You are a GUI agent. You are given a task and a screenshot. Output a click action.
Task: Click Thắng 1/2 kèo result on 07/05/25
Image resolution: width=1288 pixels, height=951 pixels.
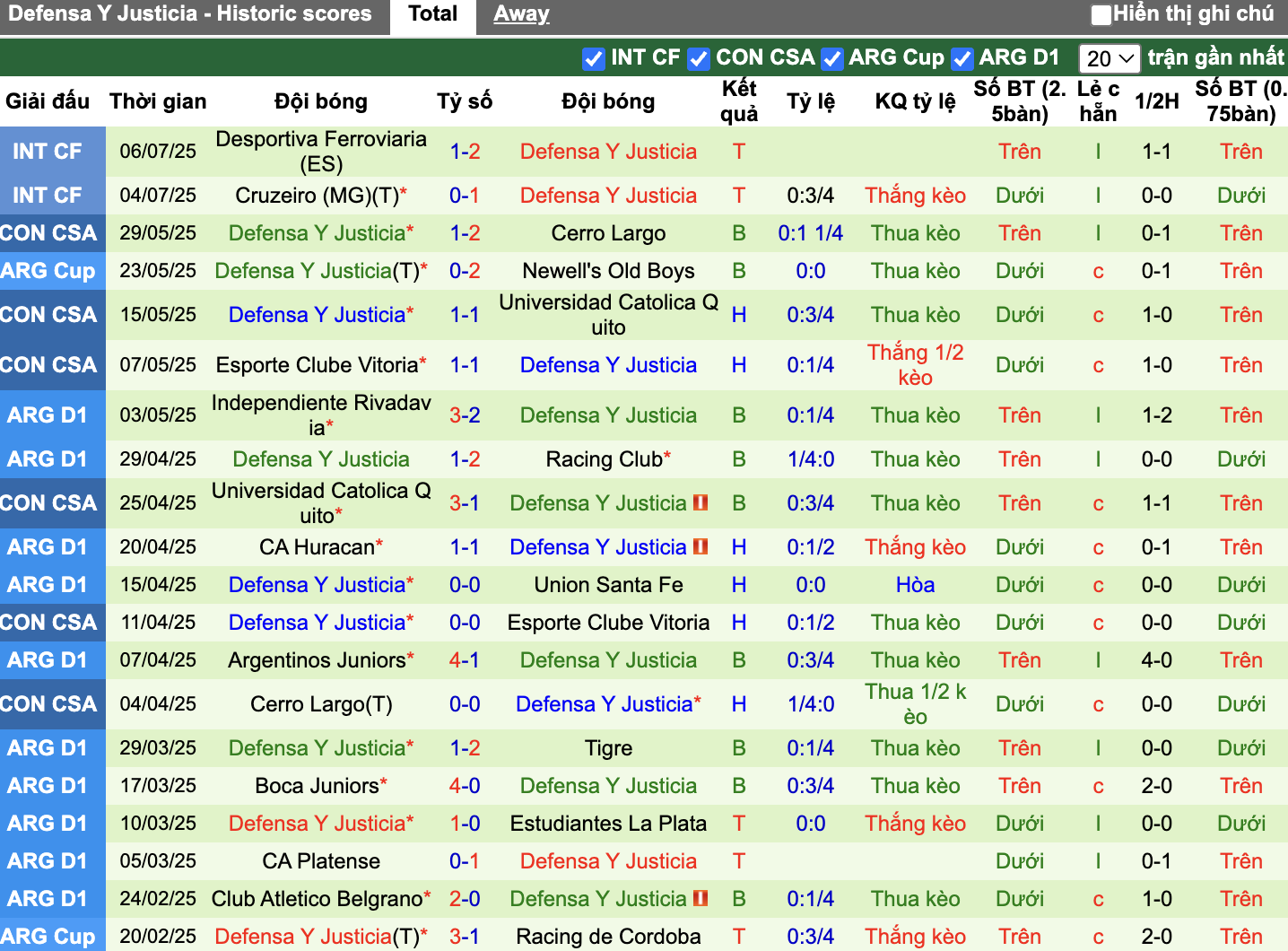[916, 365]
